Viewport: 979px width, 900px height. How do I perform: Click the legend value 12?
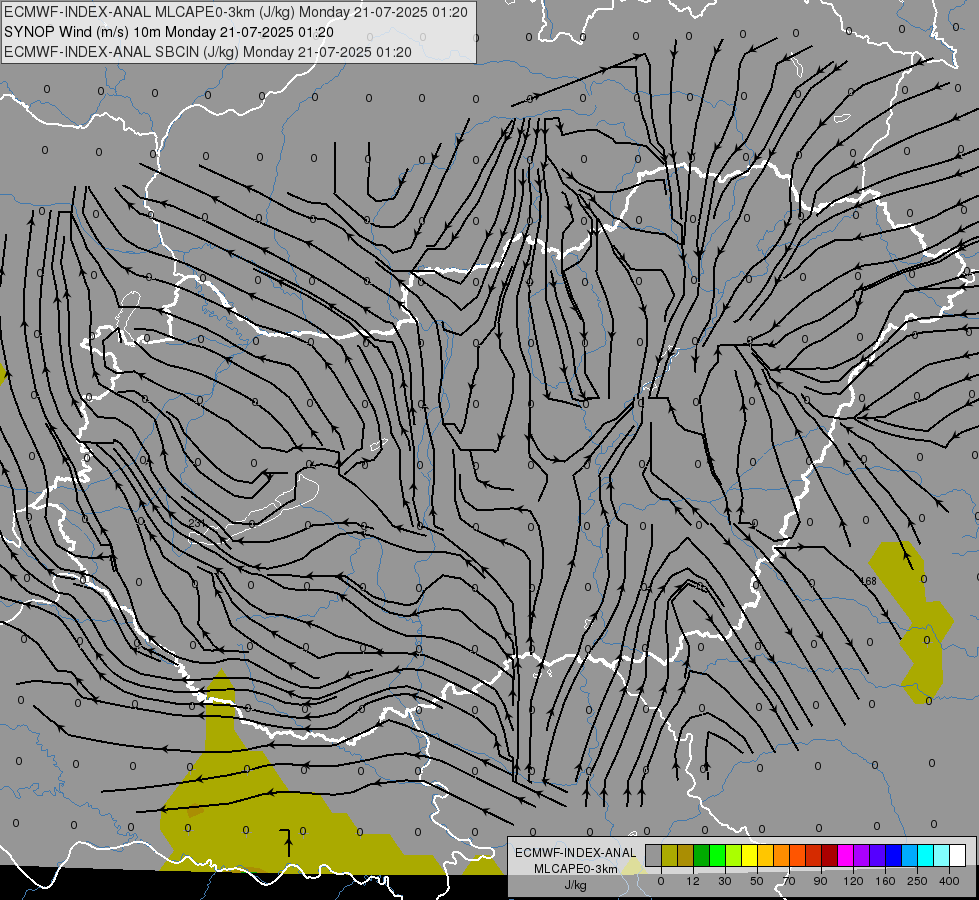(x=693, y=881)
